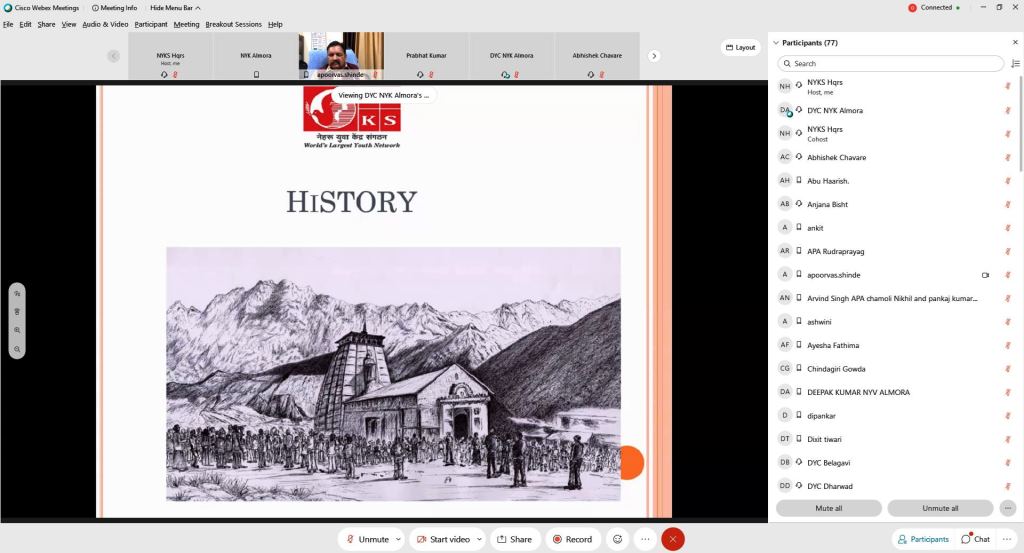Select participant dipankar
The width and height of the screenshot is (1024, 553).
point(893,416)
